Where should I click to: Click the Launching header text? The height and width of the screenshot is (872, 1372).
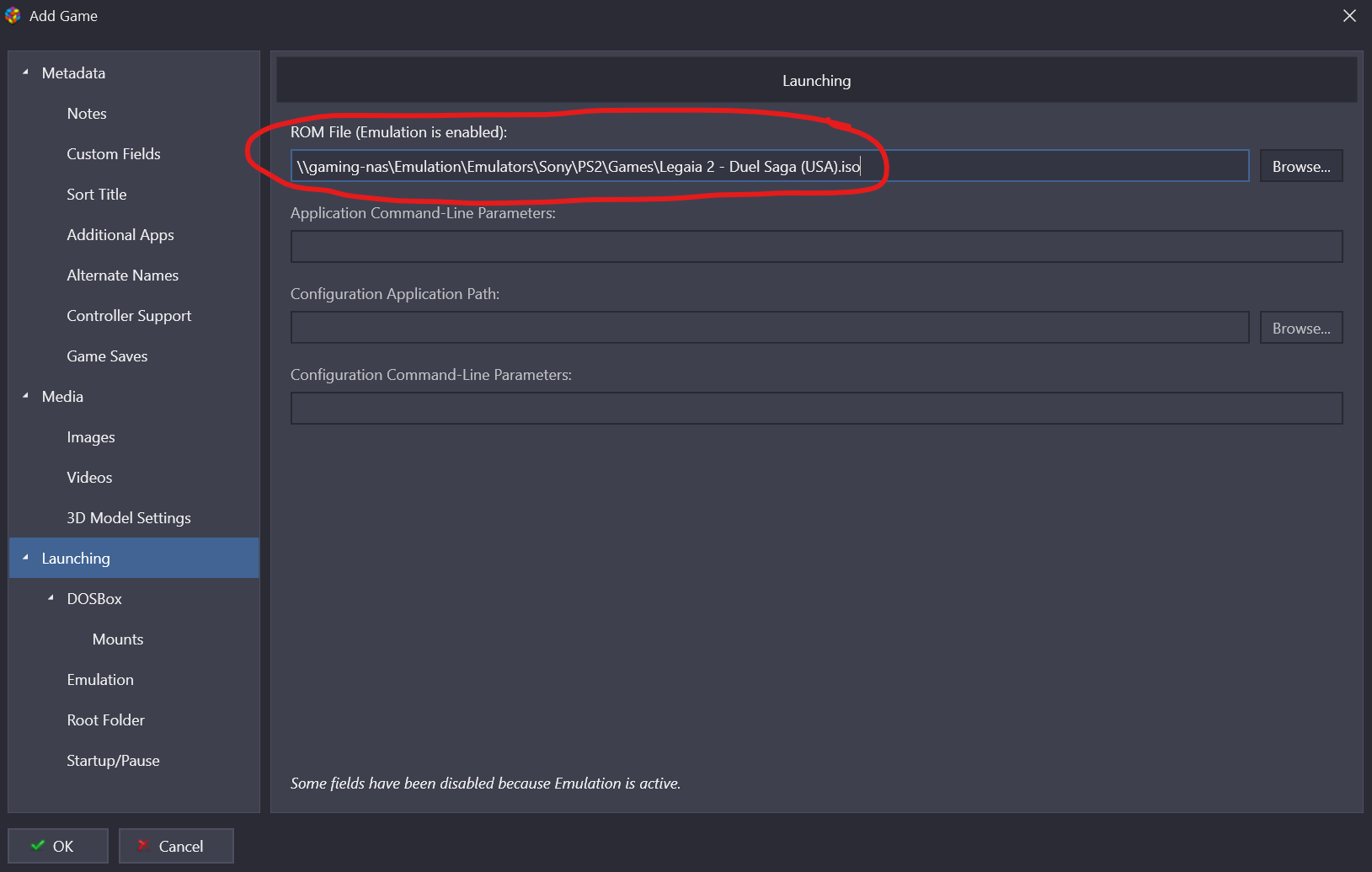pos(817,81)
